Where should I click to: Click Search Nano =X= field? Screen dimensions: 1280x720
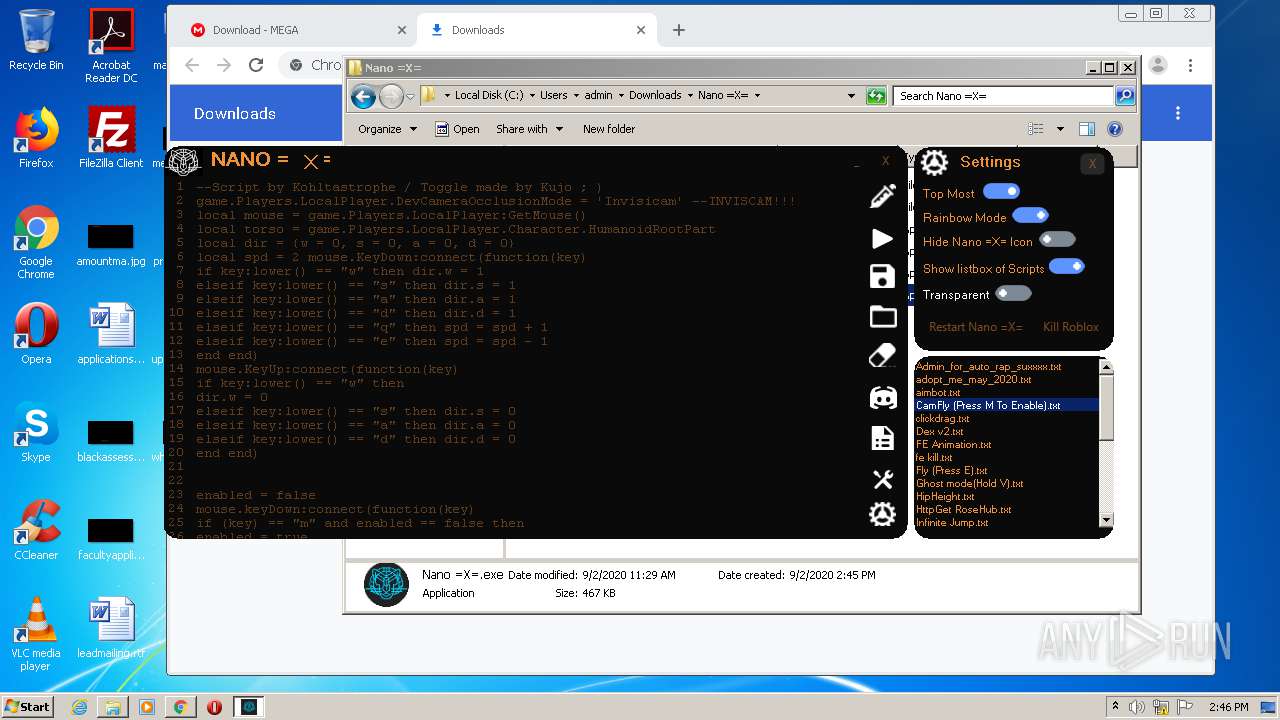[1003, 96]
